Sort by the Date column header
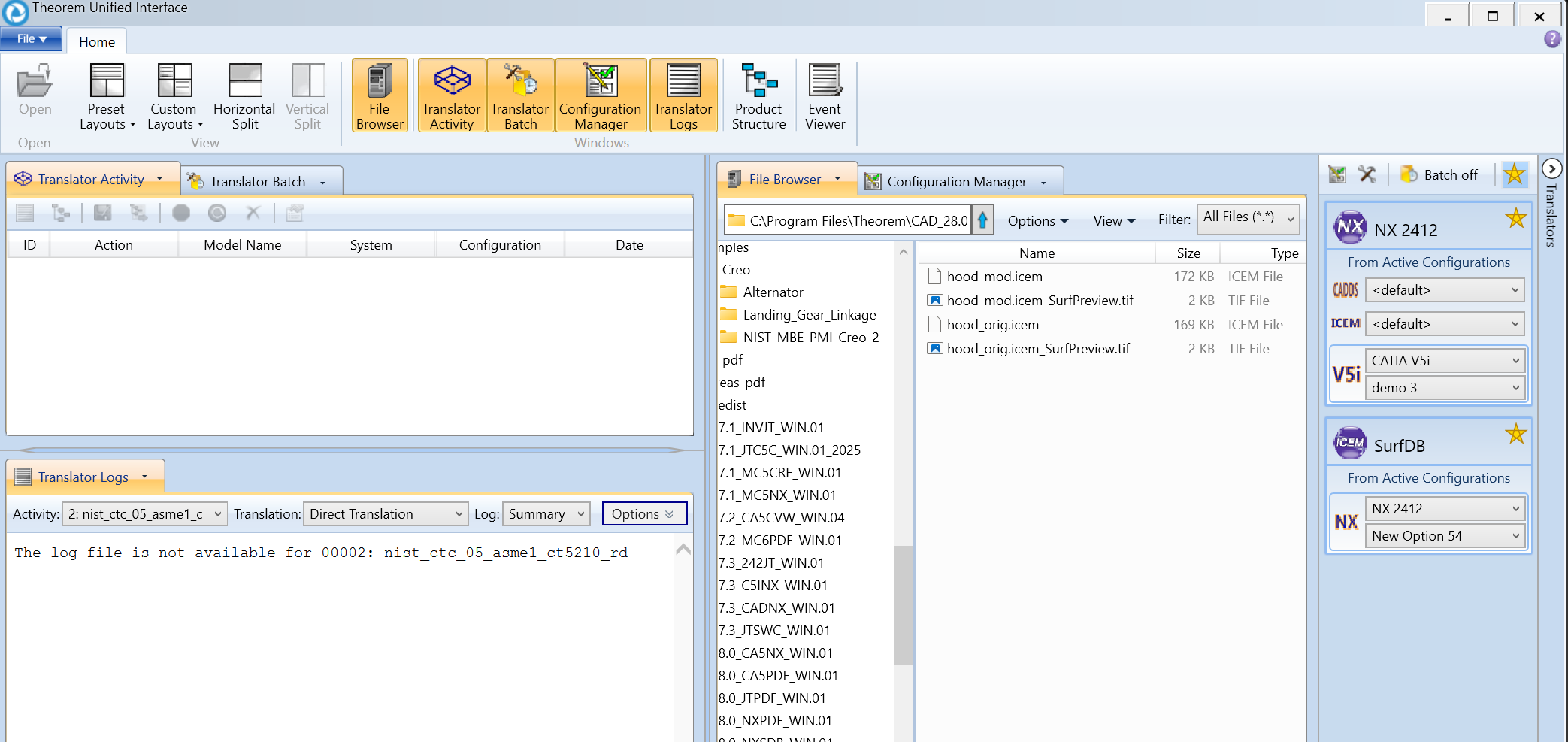1568x742 pixels. [629, 245]
